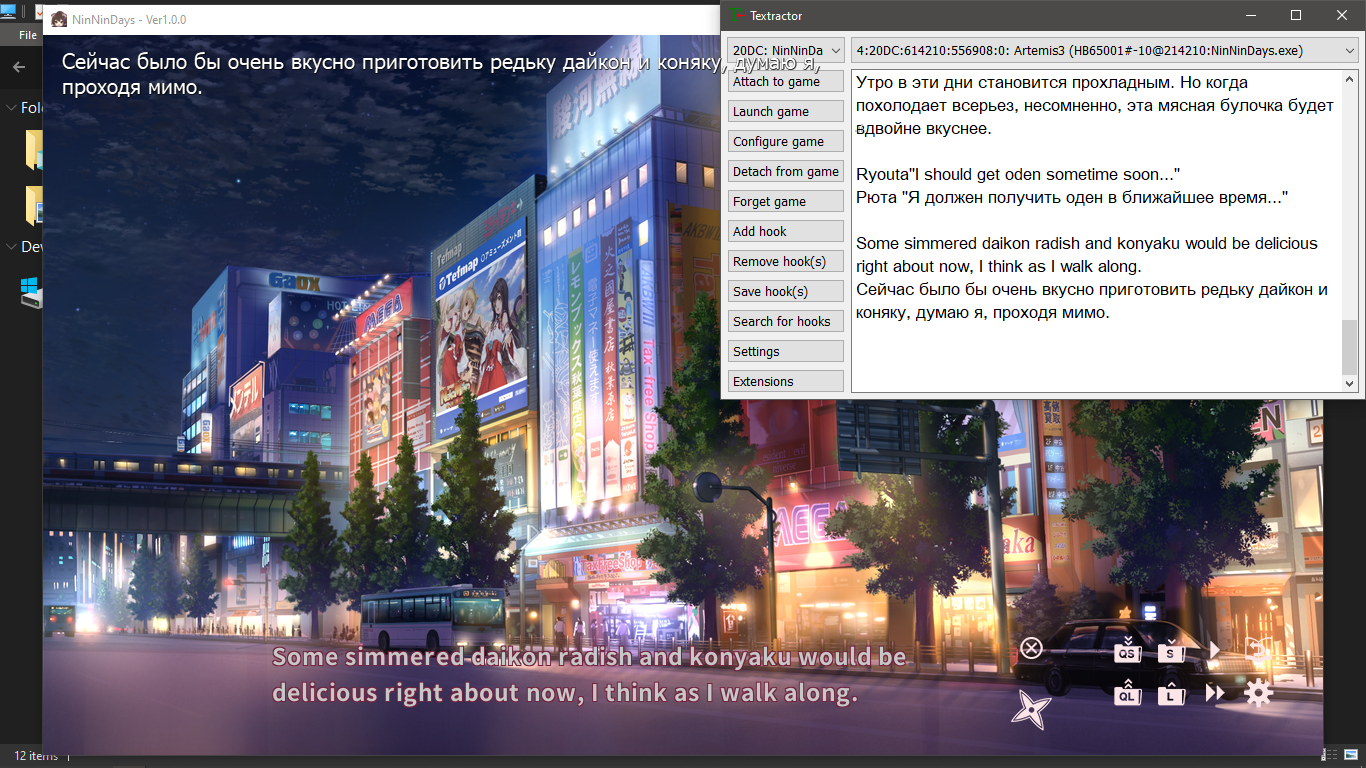Click line 'Ryouta"I should get oden sometime soon..."'
Screen dimensions: 1366x768
(x=1018, y=175)
